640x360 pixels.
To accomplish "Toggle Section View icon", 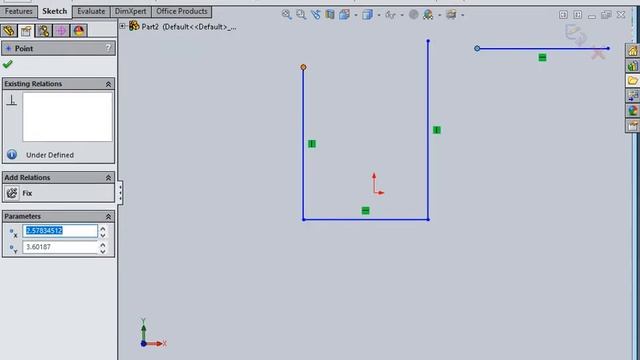I will (330, 15).
